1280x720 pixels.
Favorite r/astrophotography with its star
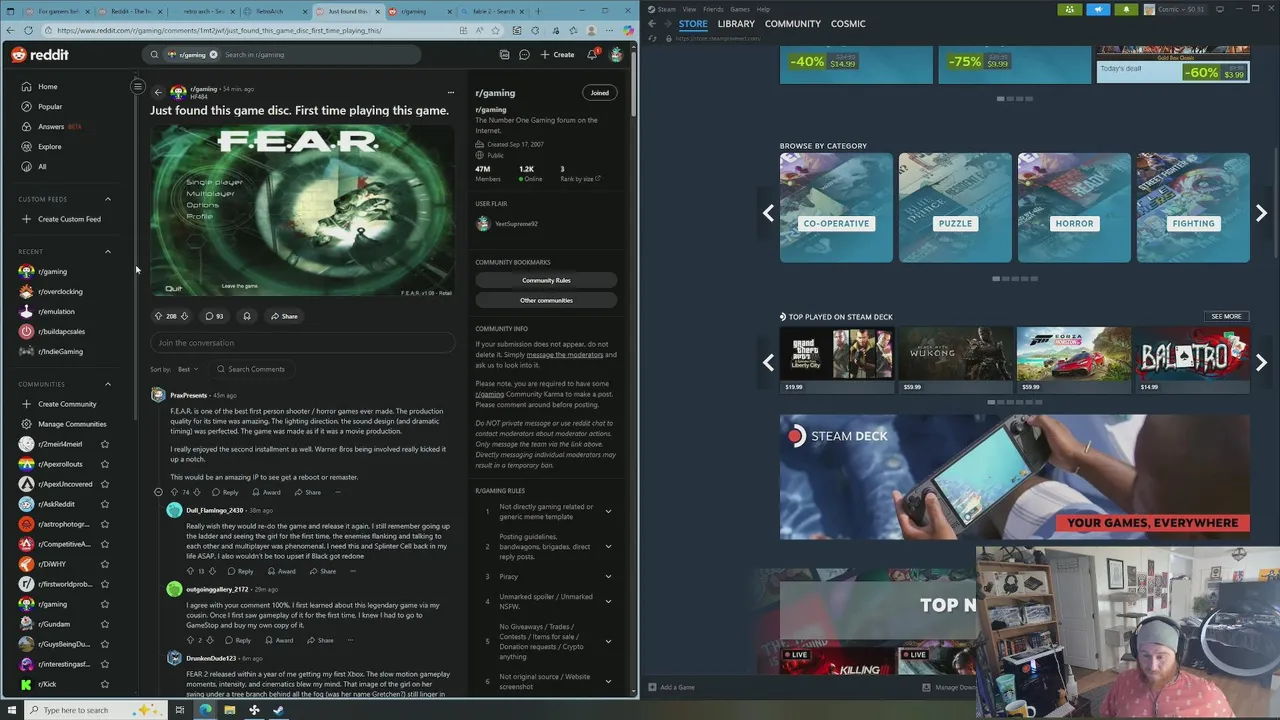pos(104,524)
